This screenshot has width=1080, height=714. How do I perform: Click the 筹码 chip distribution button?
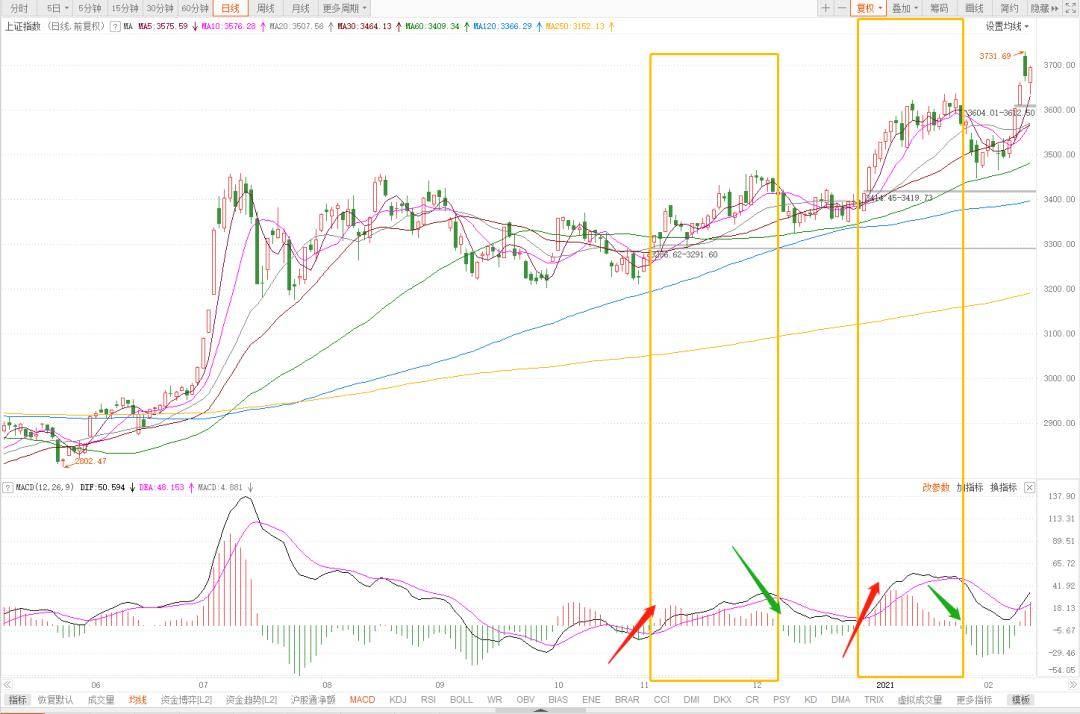pos(939,8)
